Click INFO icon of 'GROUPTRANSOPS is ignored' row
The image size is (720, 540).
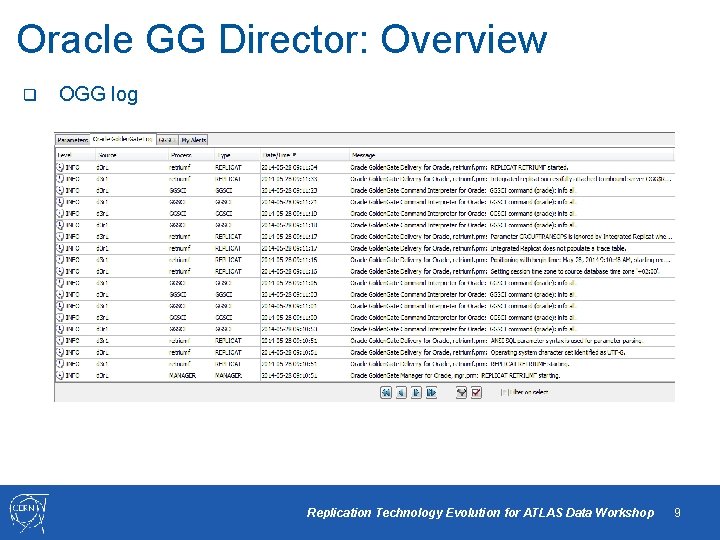click(x=60, y=236)
